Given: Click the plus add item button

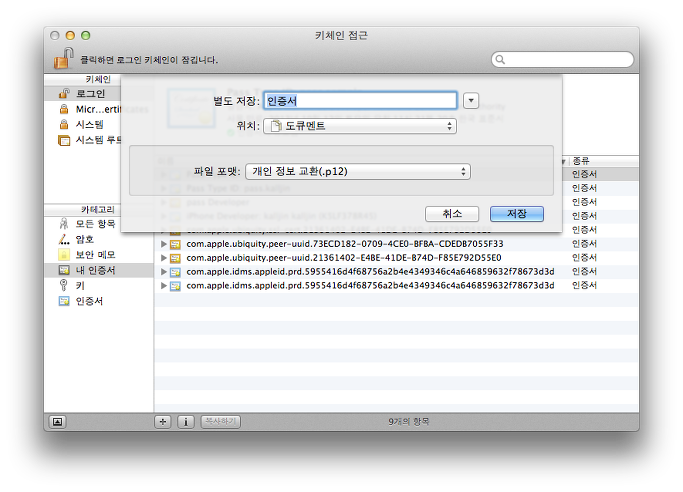Looking at the screenshot, I should [x=162, y=421].
